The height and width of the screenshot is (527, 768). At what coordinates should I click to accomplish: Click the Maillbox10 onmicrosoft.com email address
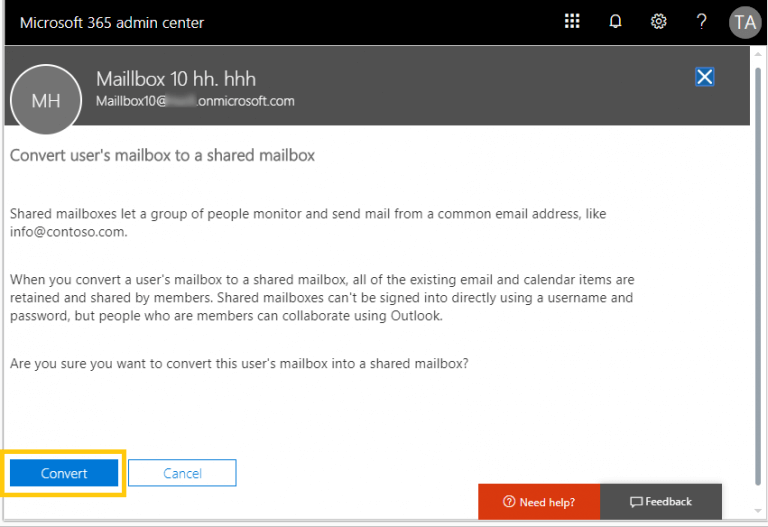pyautogui.click(x=195, y=101)
